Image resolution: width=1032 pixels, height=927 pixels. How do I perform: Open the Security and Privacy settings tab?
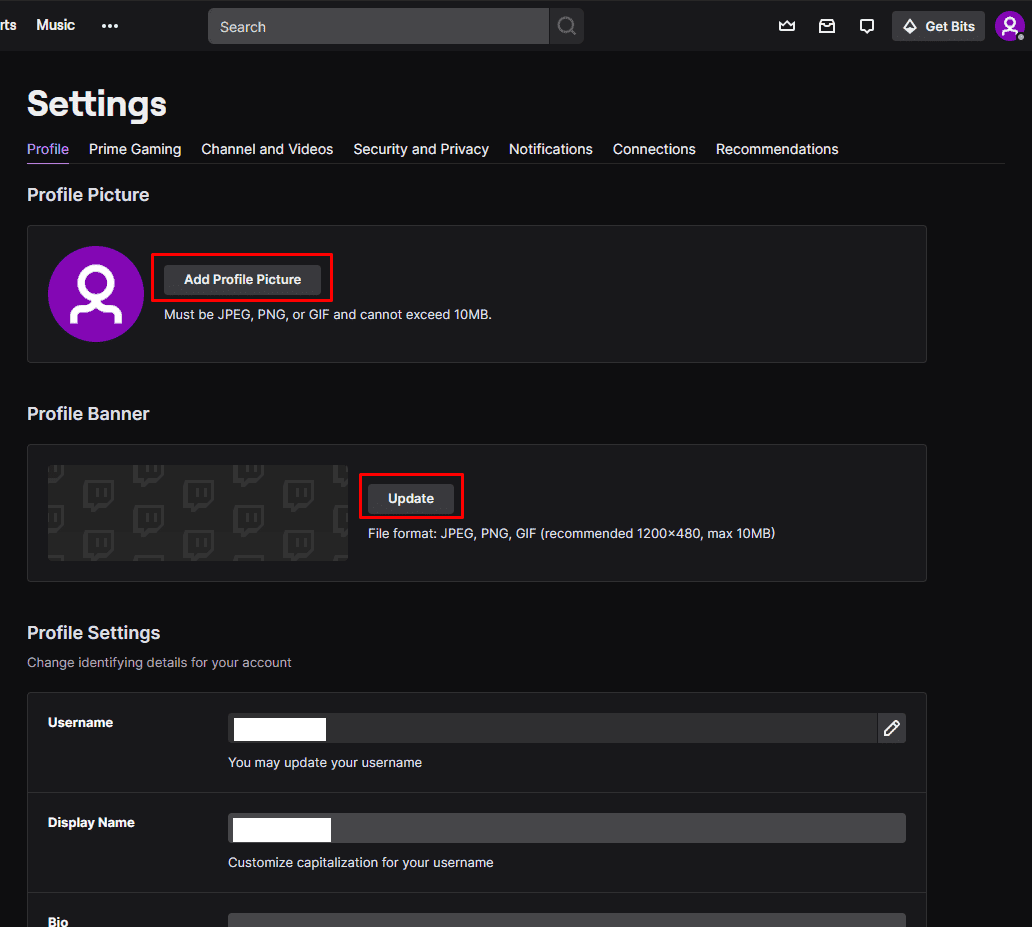[x=421, y=149]
